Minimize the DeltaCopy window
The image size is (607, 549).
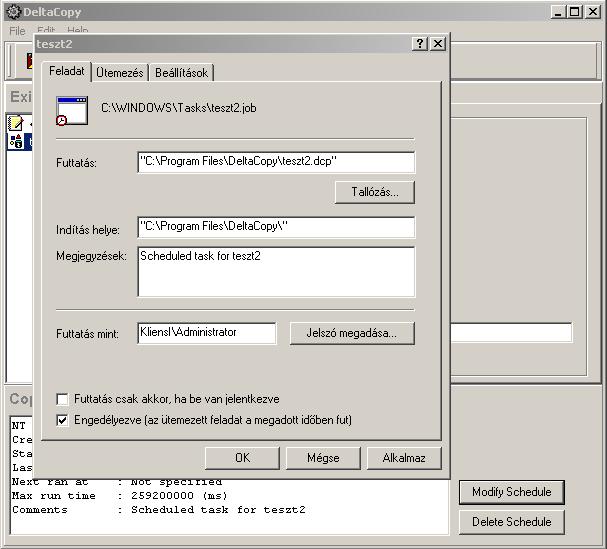click(558, 12)
